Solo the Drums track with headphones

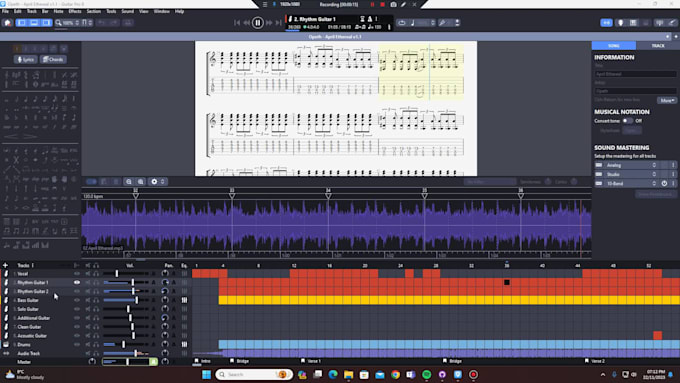[x=96, y=344]
